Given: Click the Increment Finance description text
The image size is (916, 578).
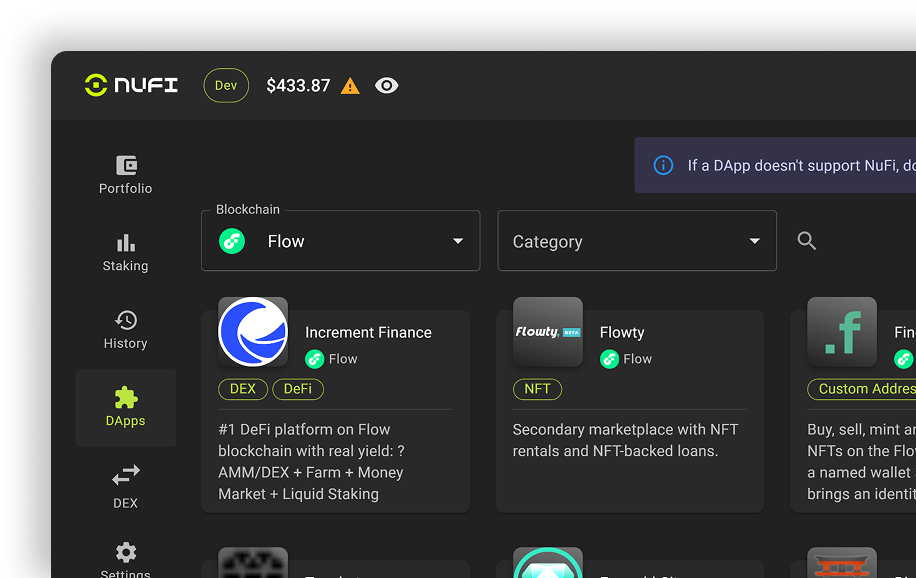Looking at the screenshot, I should click(x=311, y=462).
